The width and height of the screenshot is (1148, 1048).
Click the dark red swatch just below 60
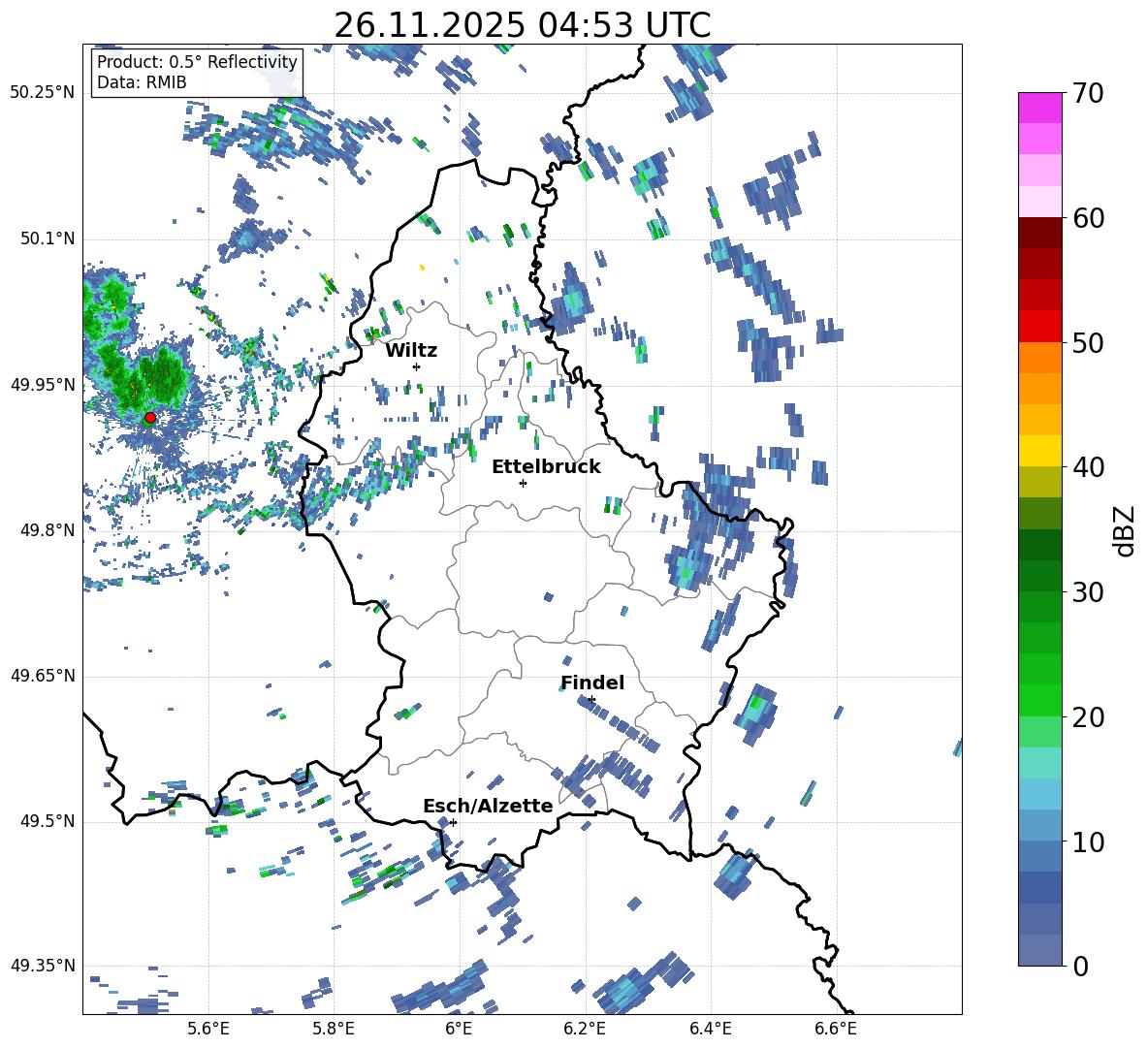pyautogui.click(x=1039, y=233)
